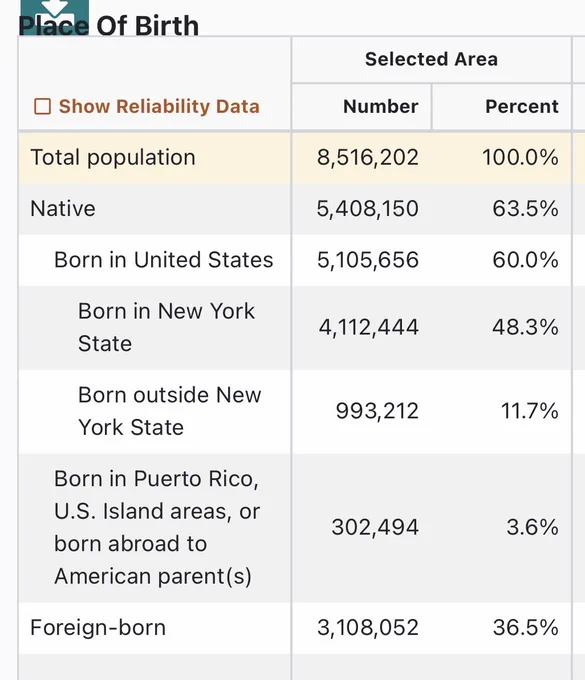
Task: Click the 302,494 Puerto Rico number cell
Action: (375, 527)
